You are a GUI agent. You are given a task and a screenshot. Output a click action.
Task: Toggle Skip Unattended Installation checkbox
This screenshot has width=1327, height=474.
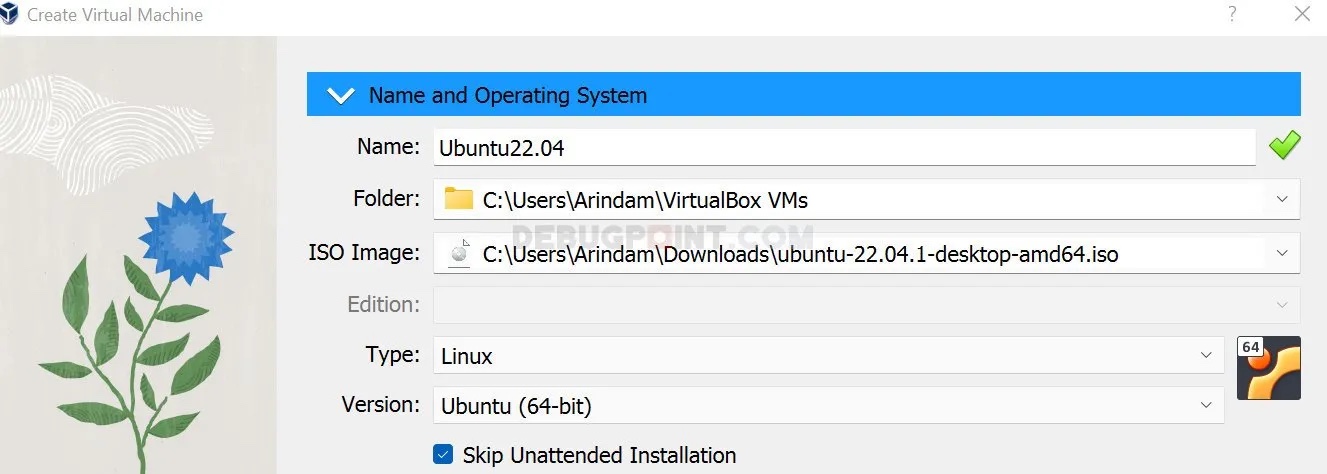point(443,455)
